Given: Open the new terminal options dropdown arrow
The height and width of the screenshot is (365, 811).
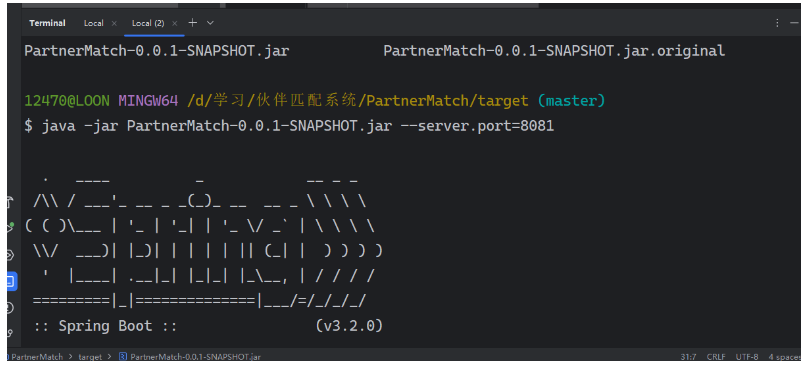Looking at the screenshot, I should [210, 23].
